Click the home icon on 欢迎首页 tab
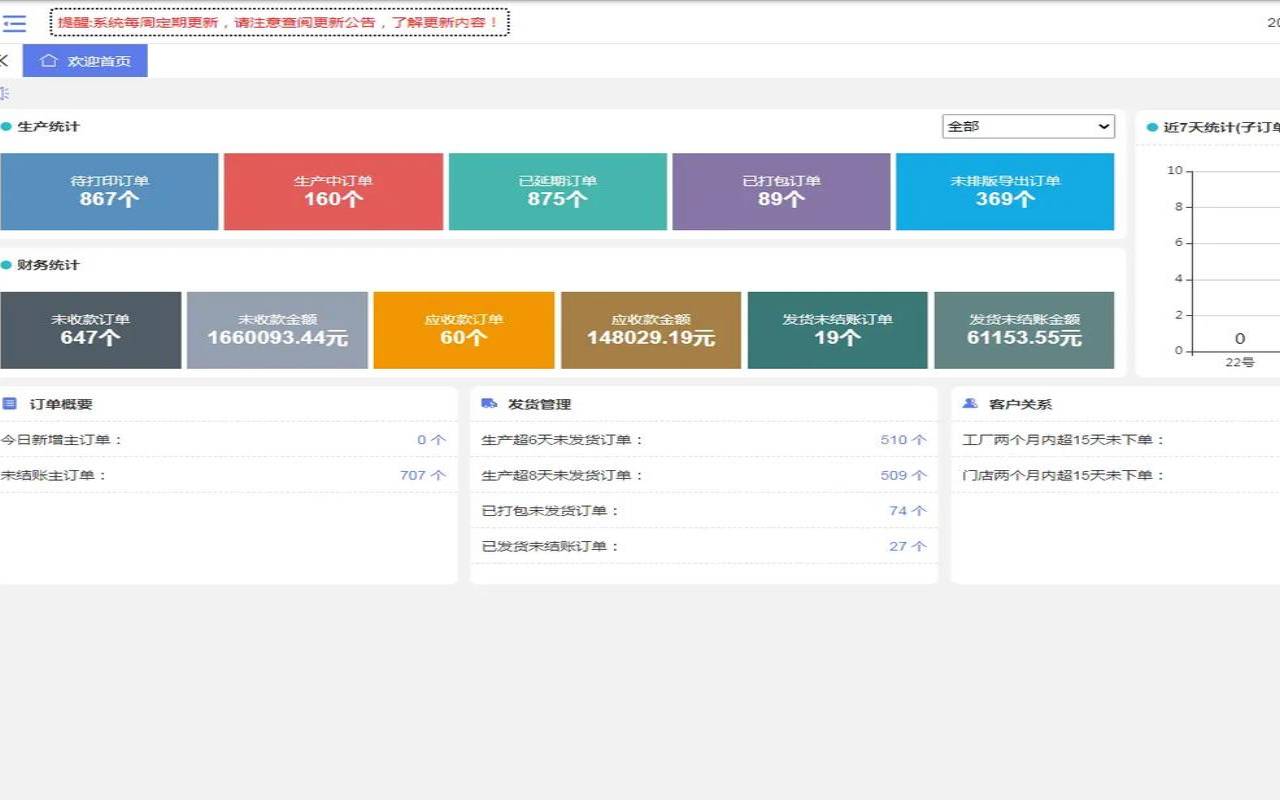The height and width of the screenshot is (800, 1280). coord(49,60)
